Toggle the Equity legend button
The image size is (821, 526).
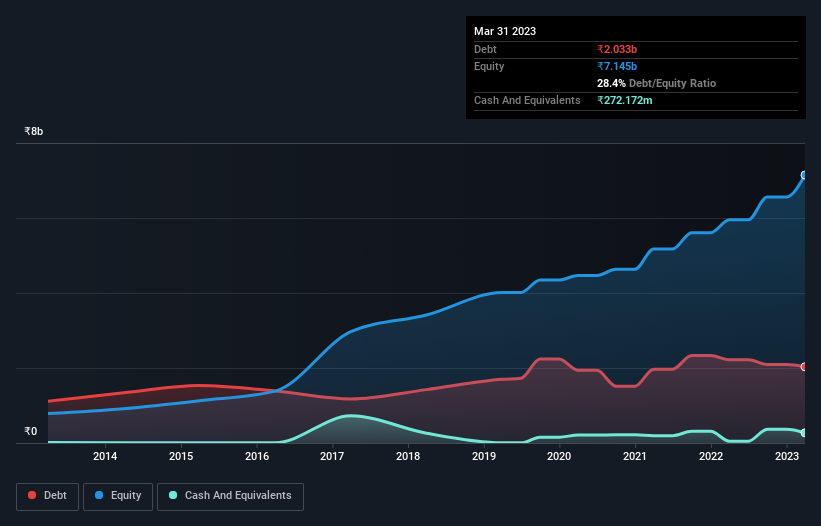click(118, 496)
